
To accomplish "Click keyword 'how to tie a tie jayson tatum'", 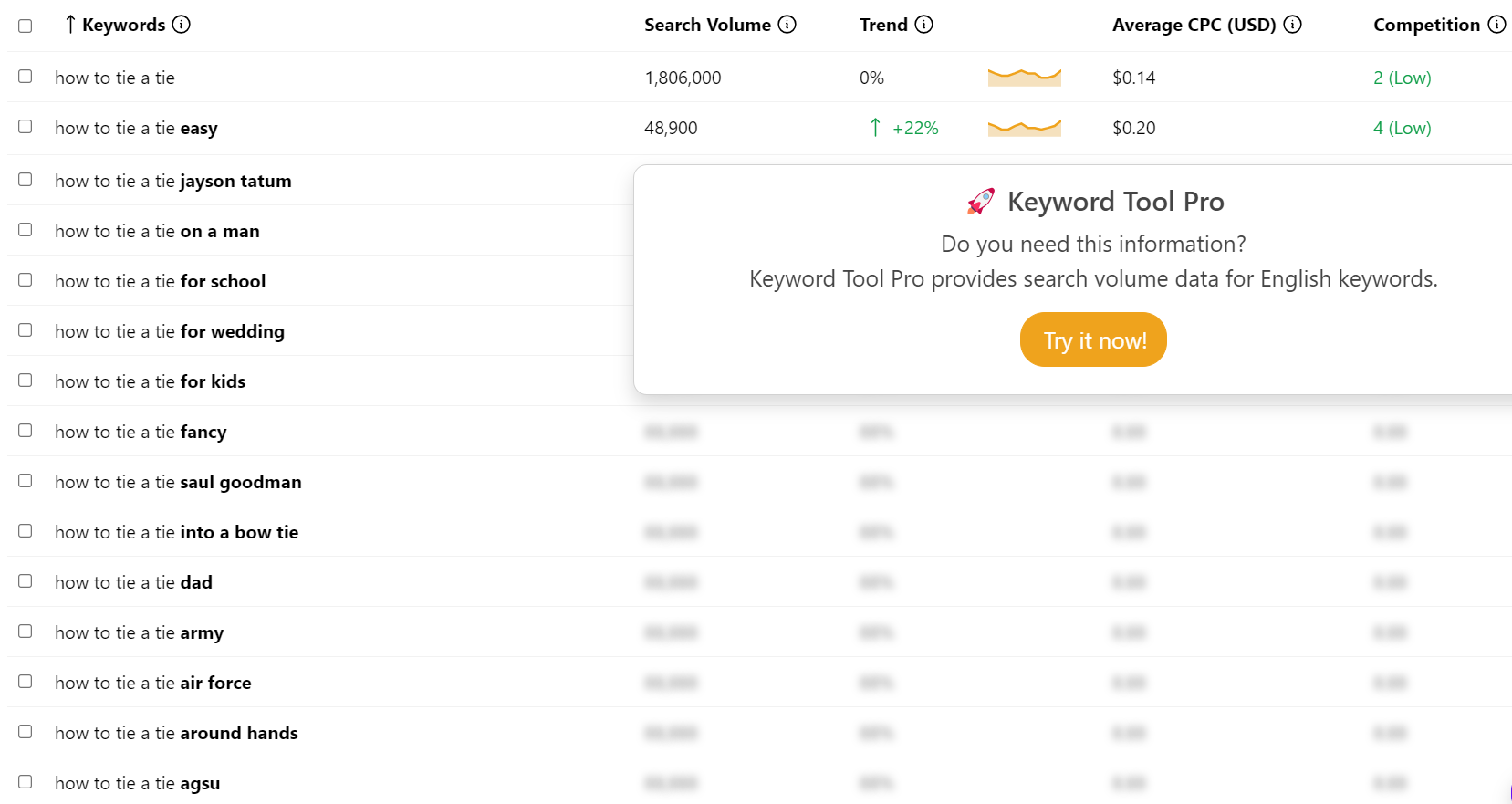I will tap(173, 181).
